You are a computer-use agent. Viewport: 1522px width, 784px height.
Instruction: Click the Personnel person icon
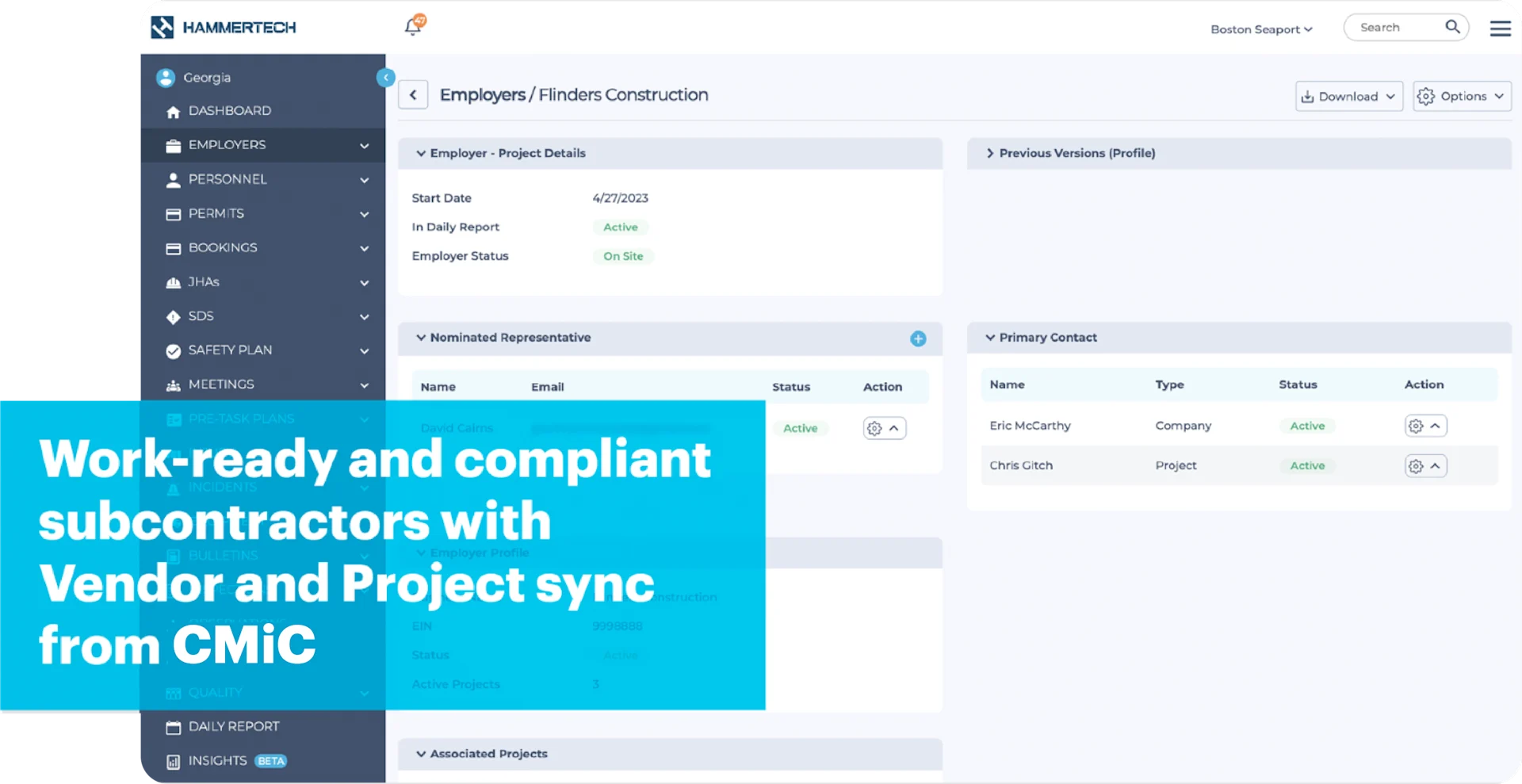tap(174, 180)
